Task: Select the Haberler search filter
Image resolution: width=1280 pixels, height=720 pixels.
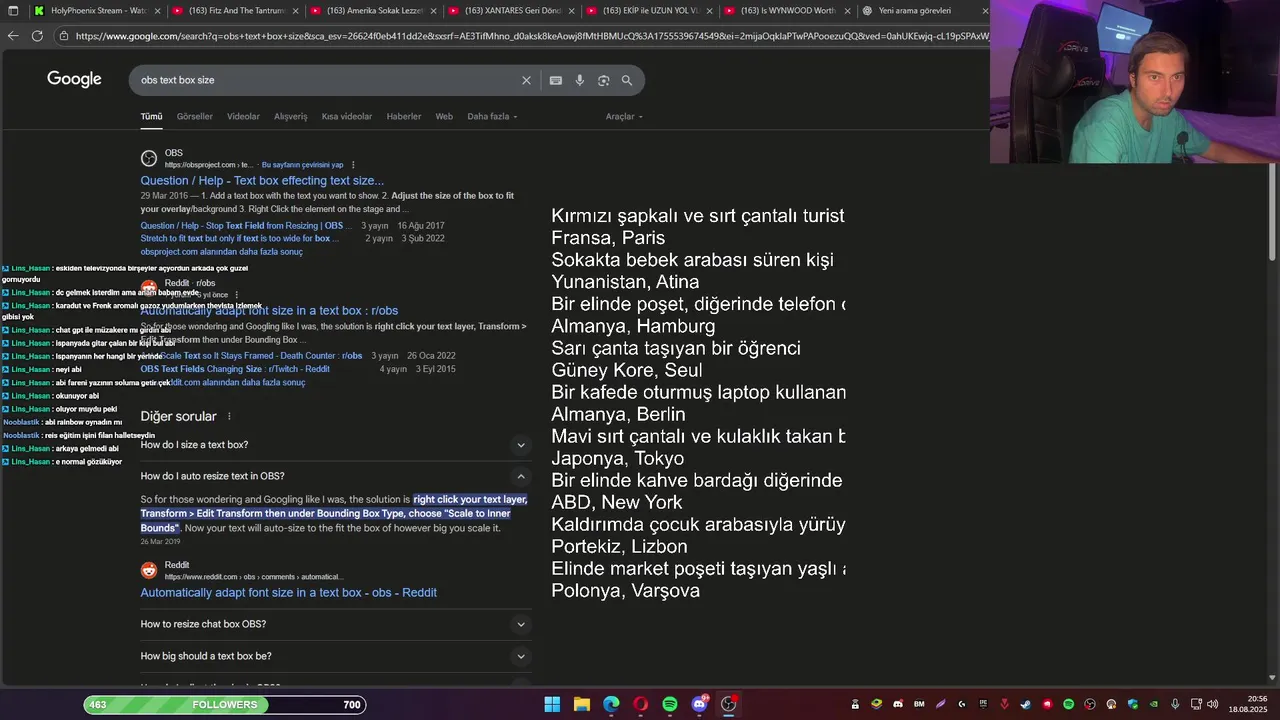Action: [404, 116]
